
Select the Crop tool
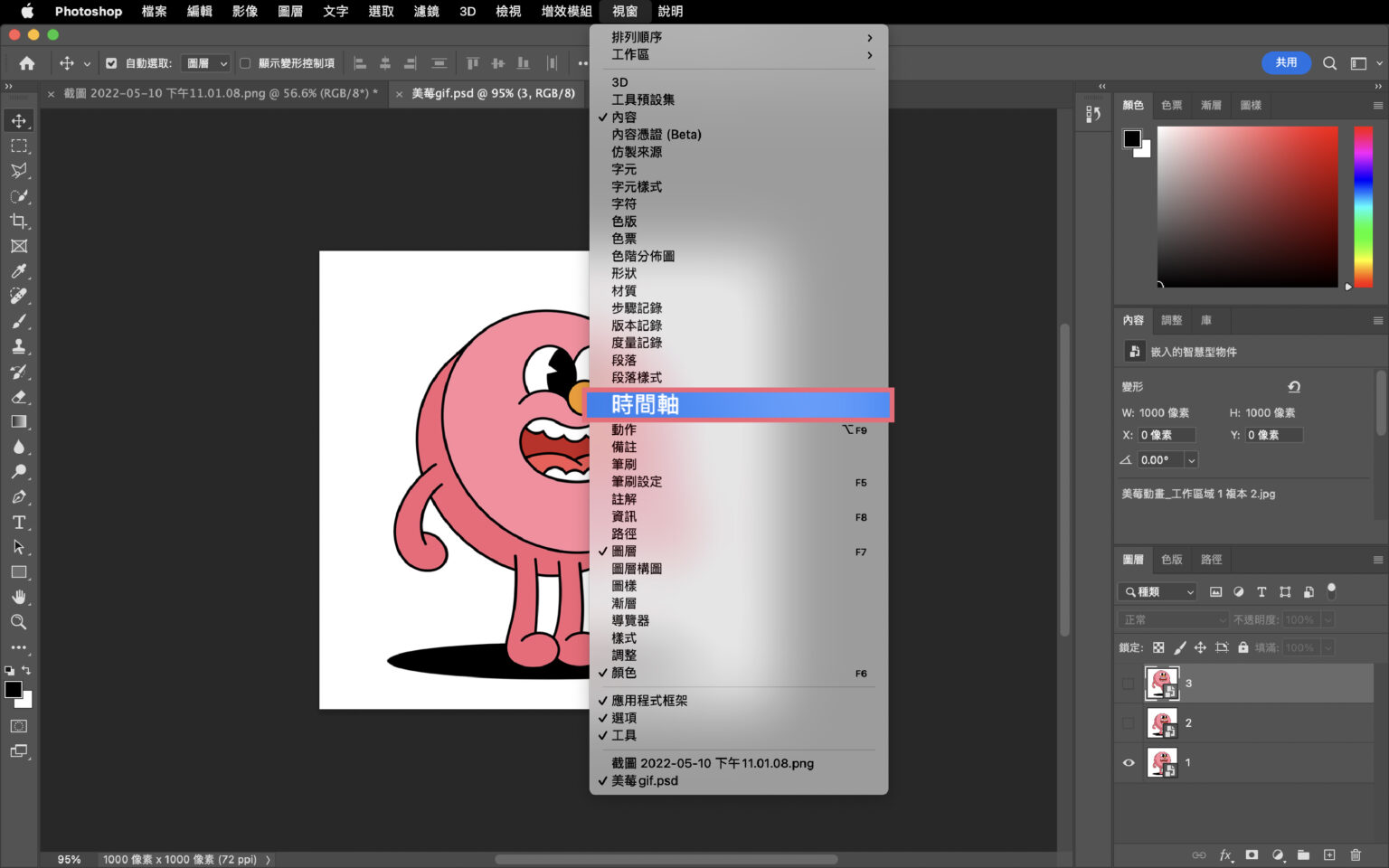(x=19, y=221)
